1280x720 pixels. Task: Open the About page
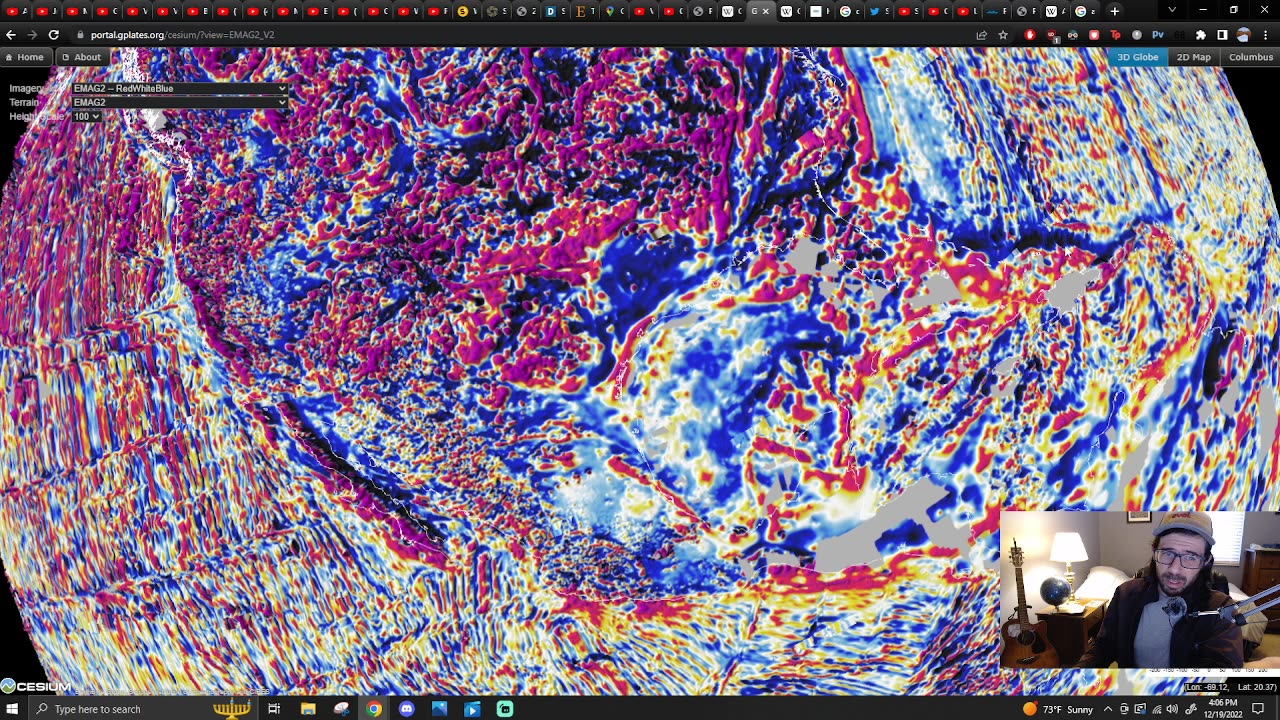pyautogui.click(x=81, y=57)
